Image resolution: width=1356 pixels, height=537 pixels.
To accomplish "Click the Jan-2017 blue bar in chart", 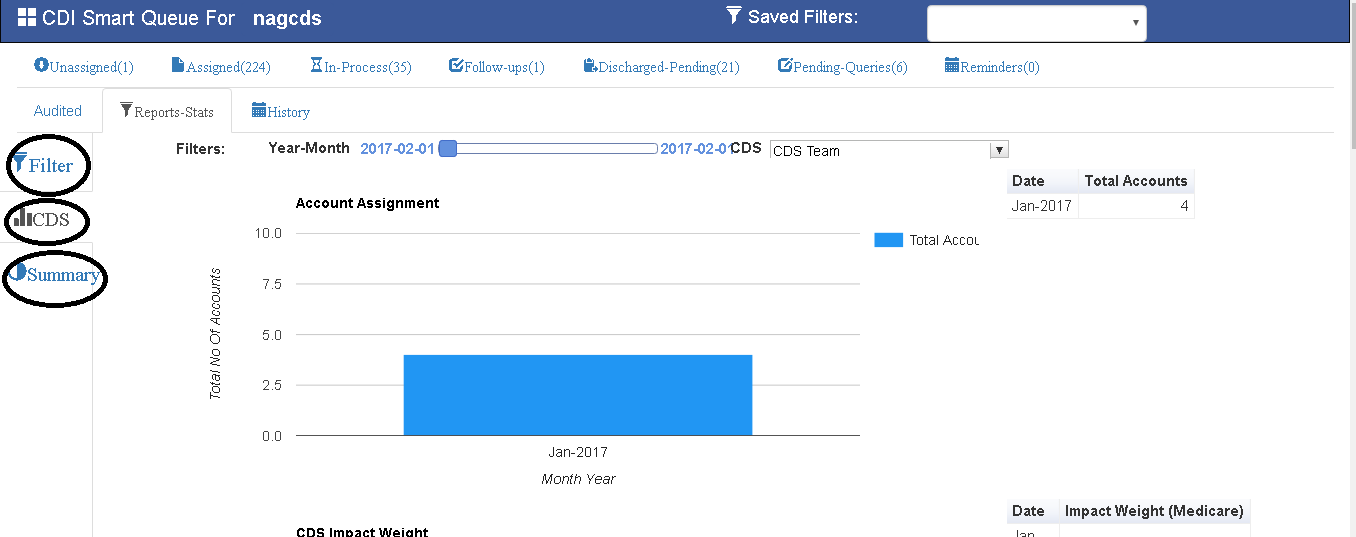I will coord(577,394).
